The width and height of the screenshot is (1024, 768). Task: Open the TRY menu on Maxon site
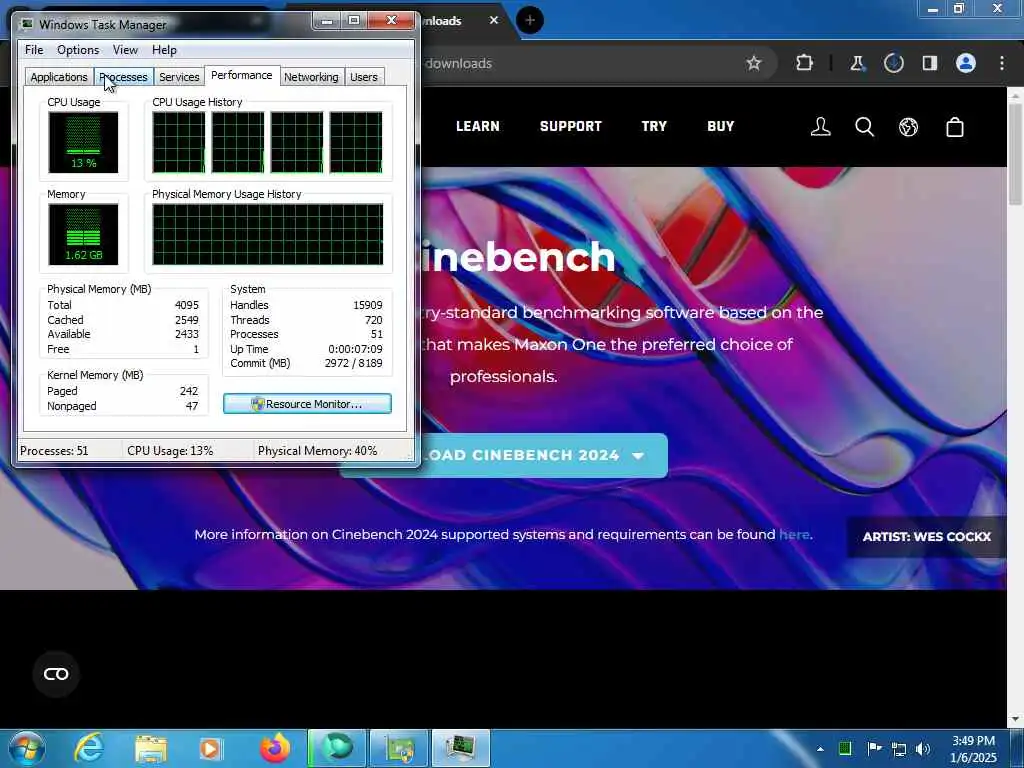(x=654, y=126)
